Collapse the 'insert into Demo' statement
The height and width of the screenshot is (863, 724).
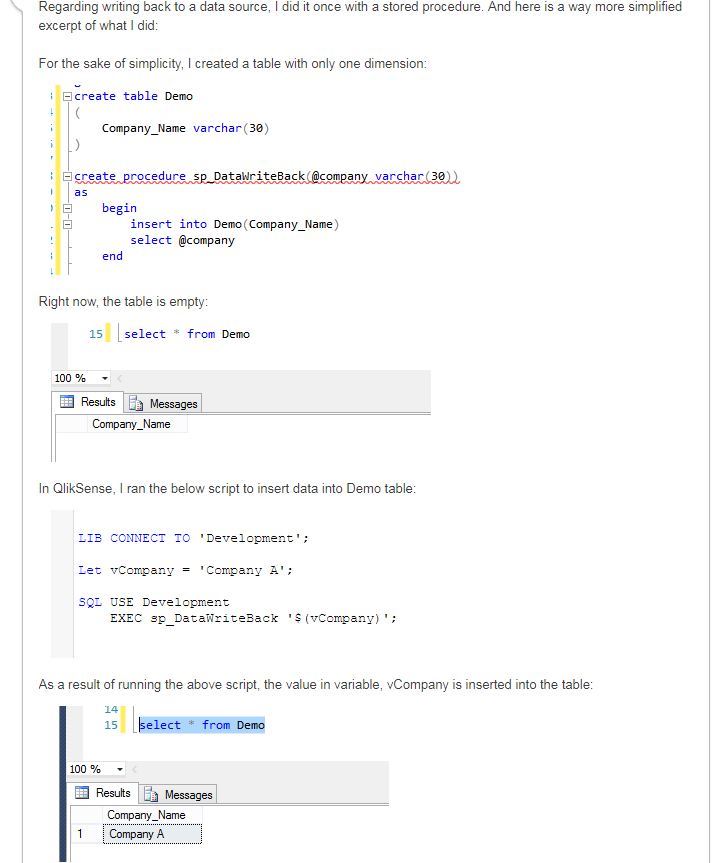(x=67, y=225)
